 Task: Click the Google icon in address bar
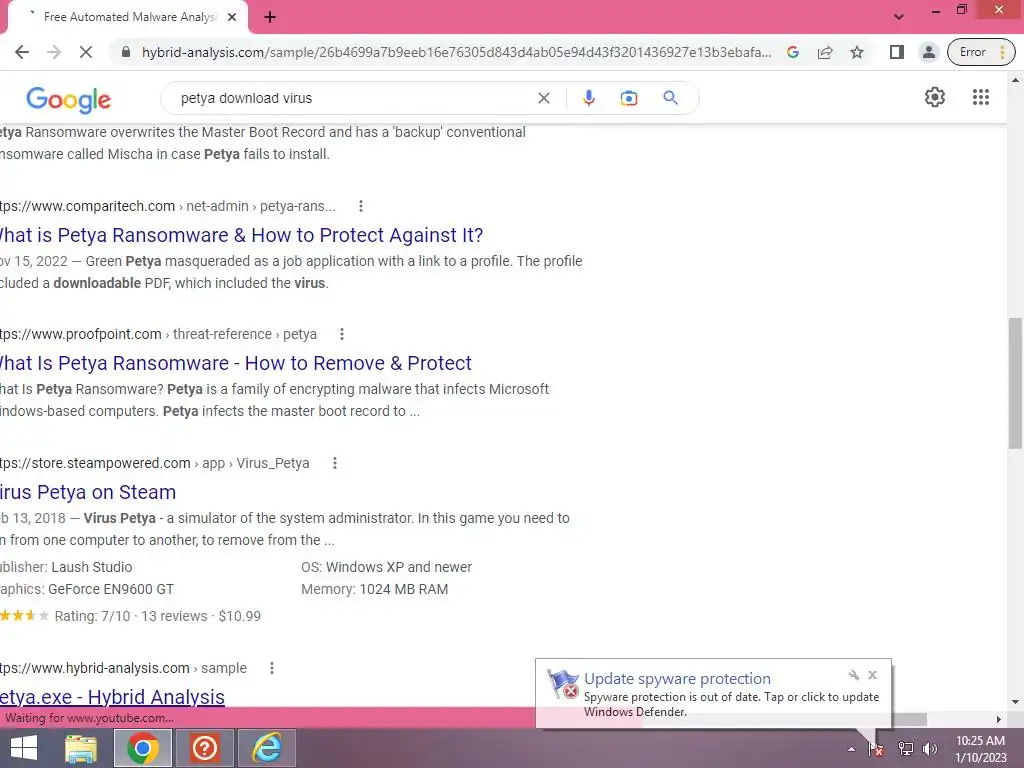pyautogui.click(x=793, y=52)
